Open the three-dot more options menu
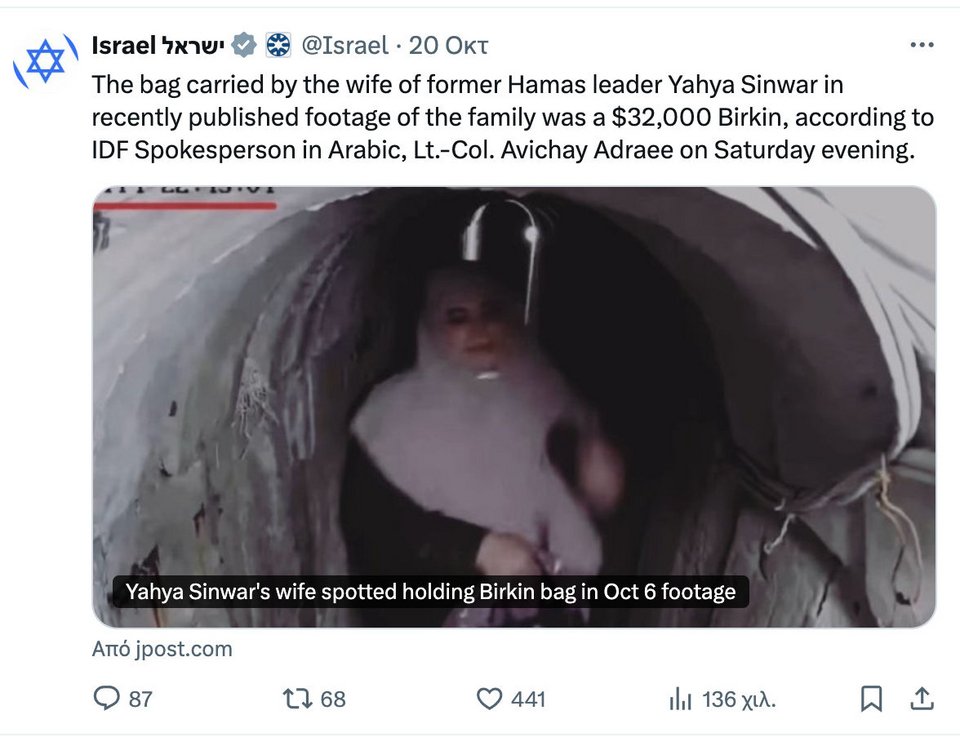 (922, 45)
